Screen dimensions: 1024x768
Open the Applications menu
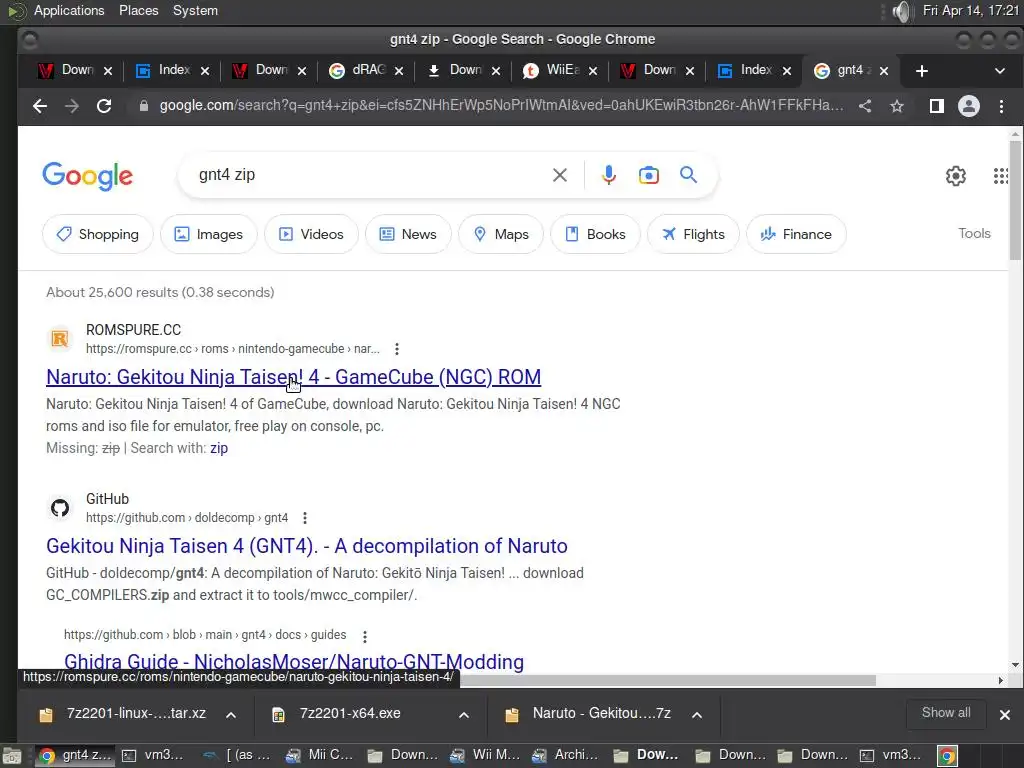(x=69, y=10)
